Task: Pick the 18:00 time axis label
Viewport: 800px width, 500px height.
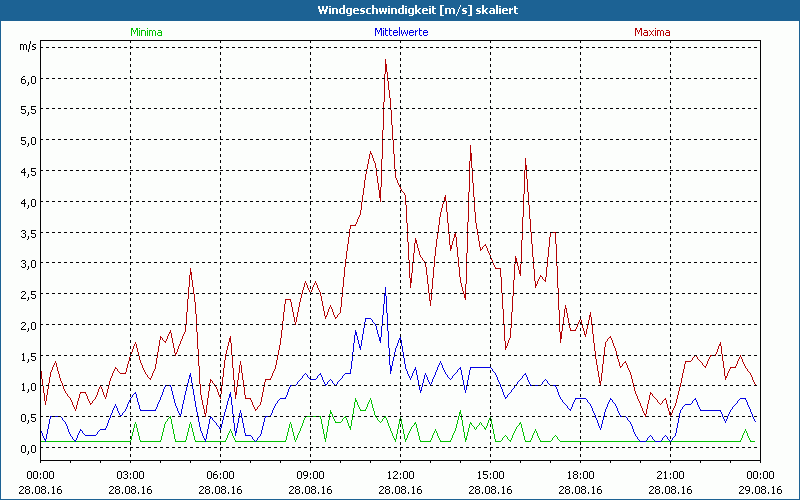Action: tap(580, 474)
